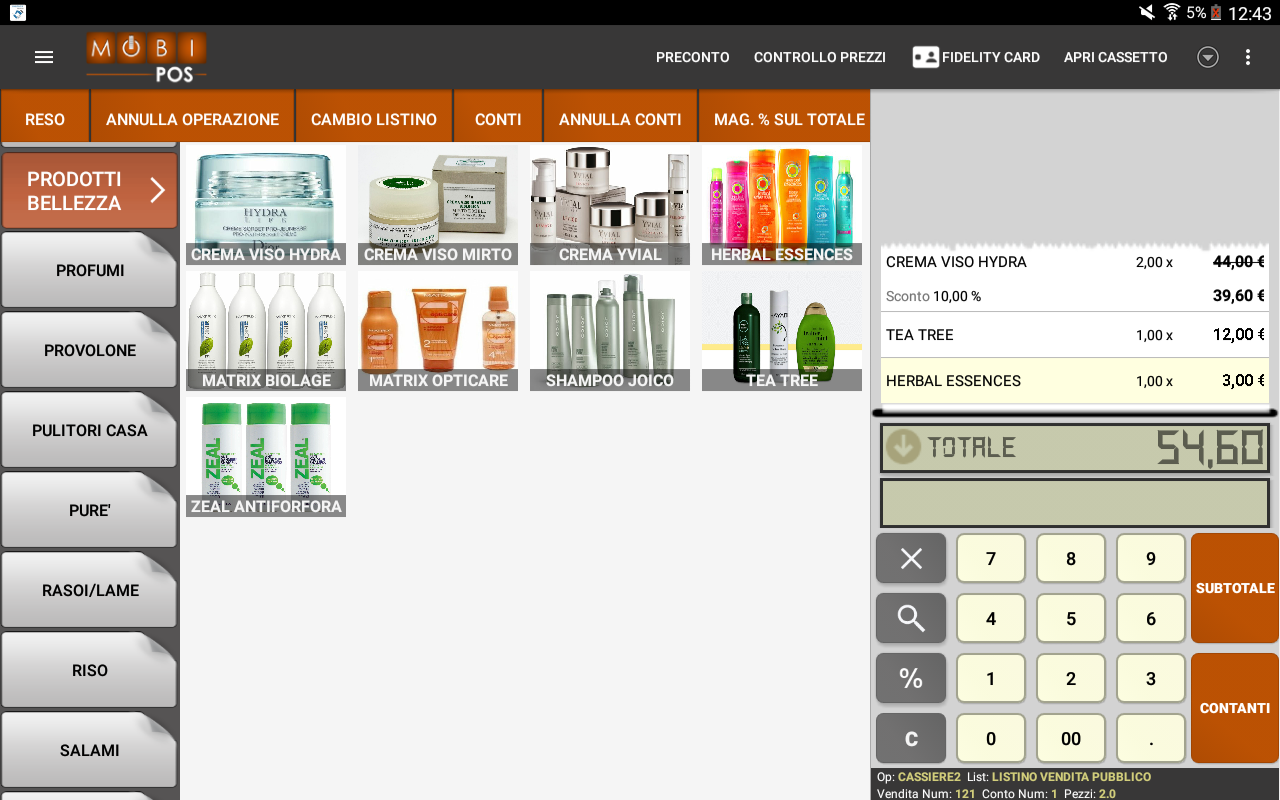
Task: Select the Sconto 10,00 % line
Action: click(1075, 296)
